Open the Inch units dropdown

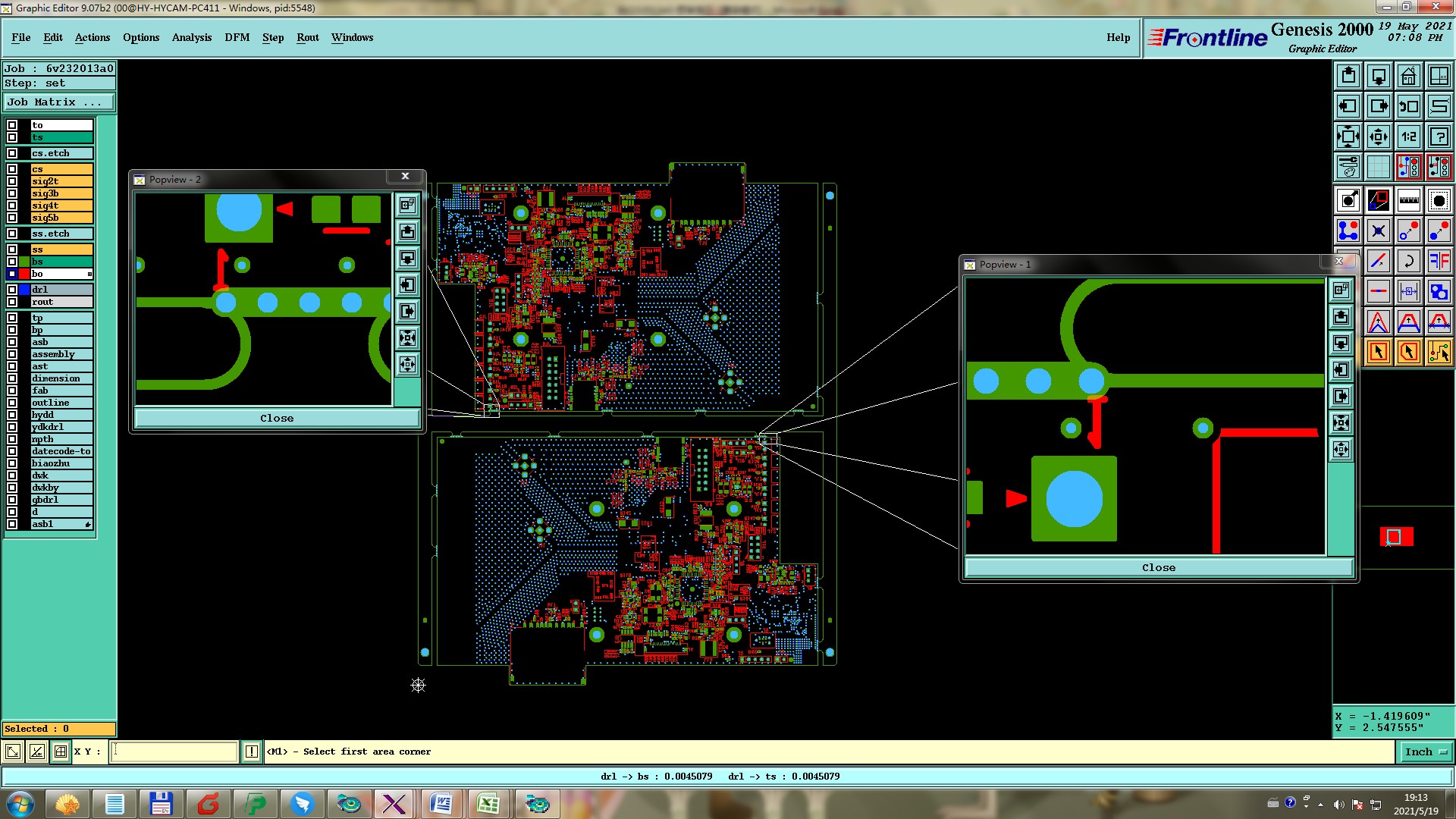[x=1425, y=752]
